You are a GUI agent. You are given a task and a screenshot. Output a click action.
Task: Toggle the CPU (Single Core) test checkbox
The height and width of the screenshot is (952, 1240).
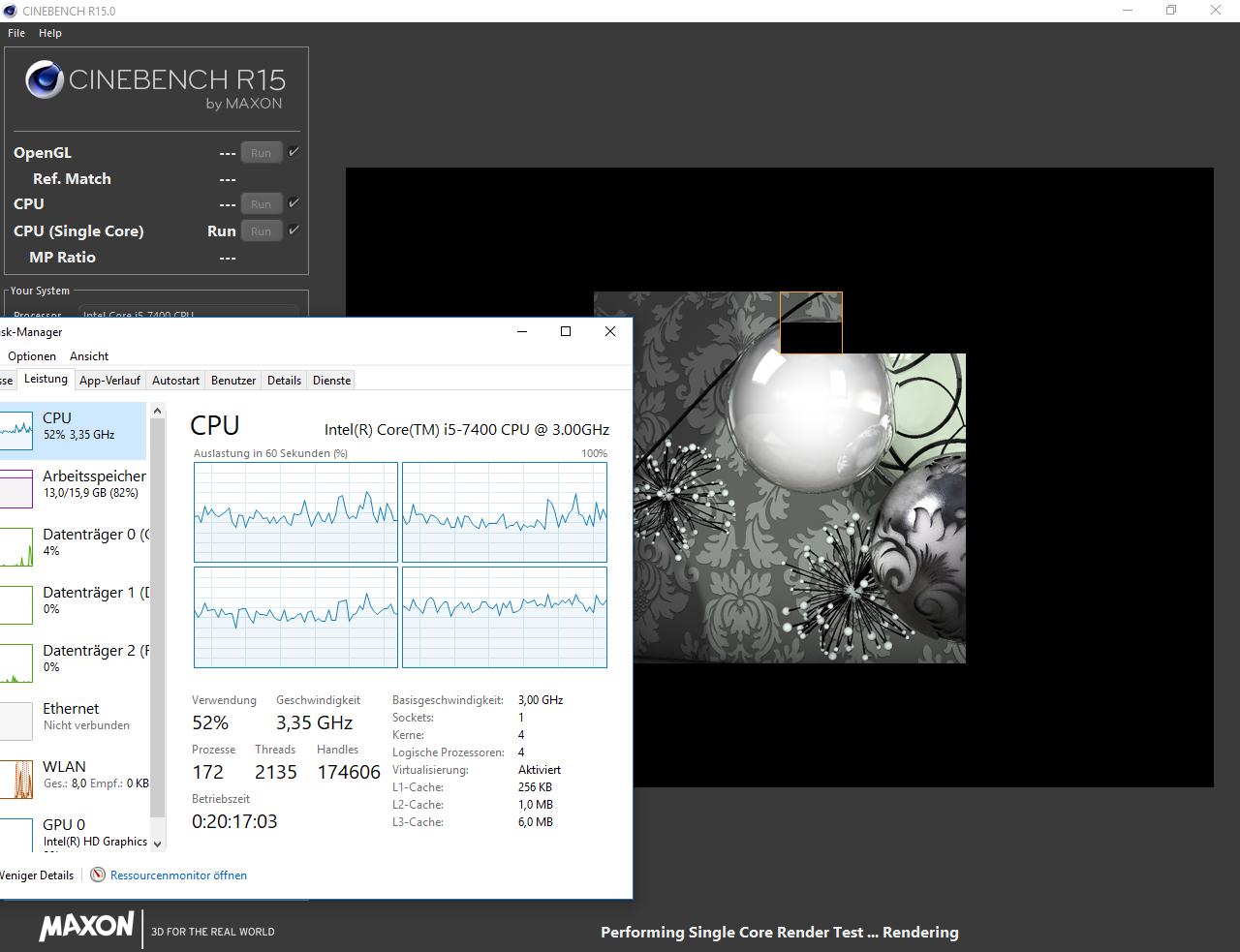tap(294, 230)
